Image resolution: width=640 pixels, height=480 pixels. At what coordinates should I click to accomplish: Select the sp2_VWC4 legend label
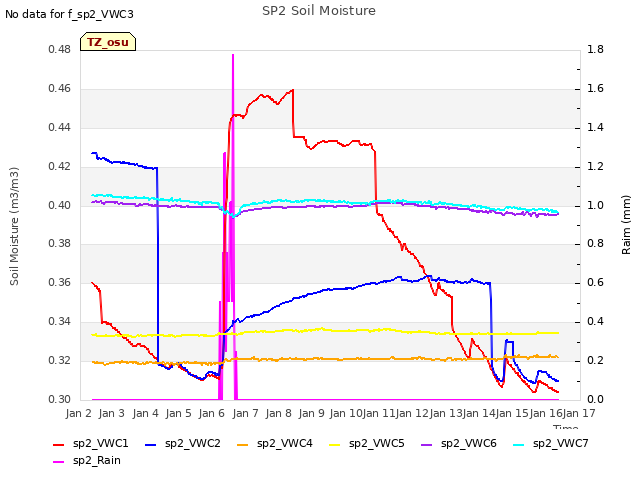click(x=284, y=444)
